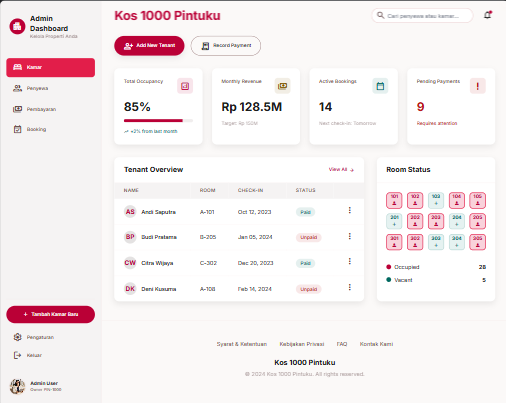Viewport: 506px width, 403px height.
Task: Open row options for Budi Pratama
Action: (x=350, y=236)
